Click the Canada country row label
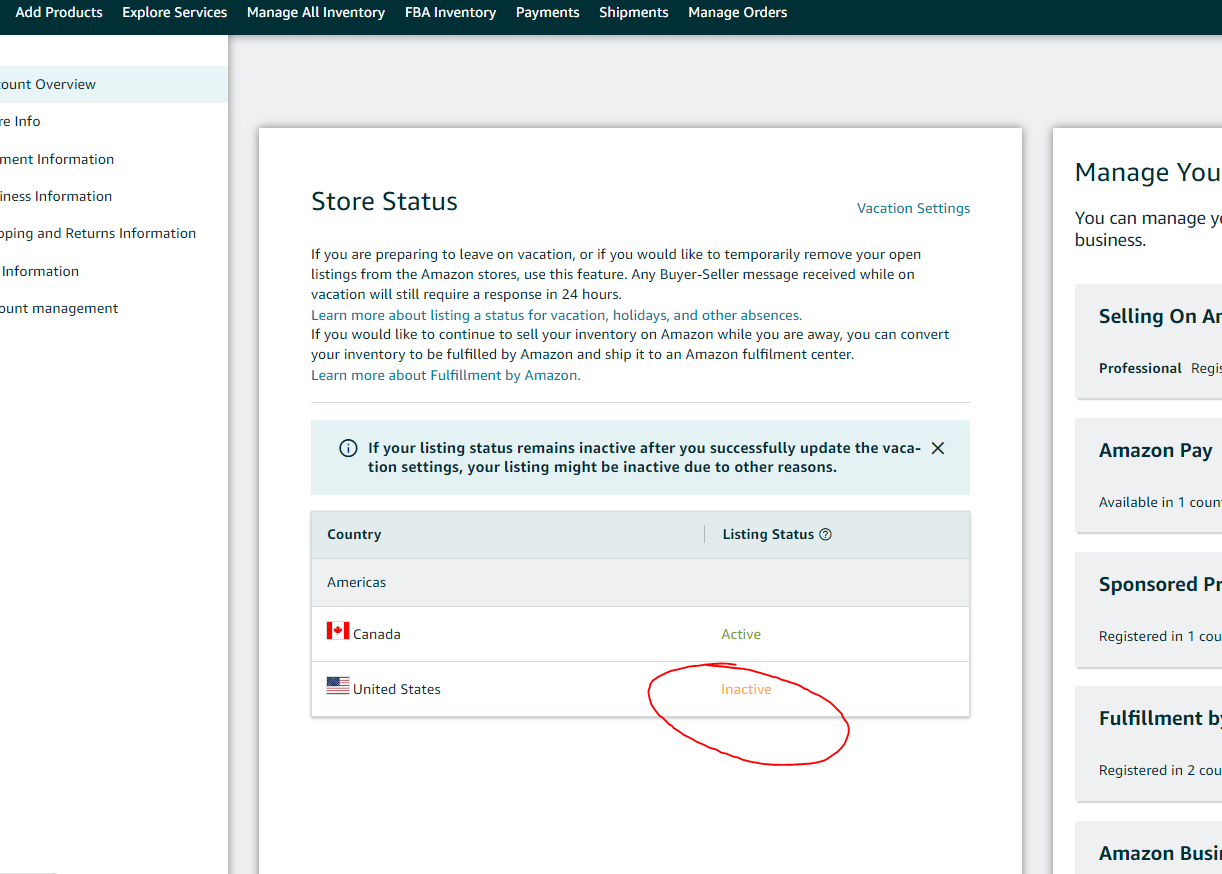This screenshot has width=1222, height=874. (x=377, y=634)
